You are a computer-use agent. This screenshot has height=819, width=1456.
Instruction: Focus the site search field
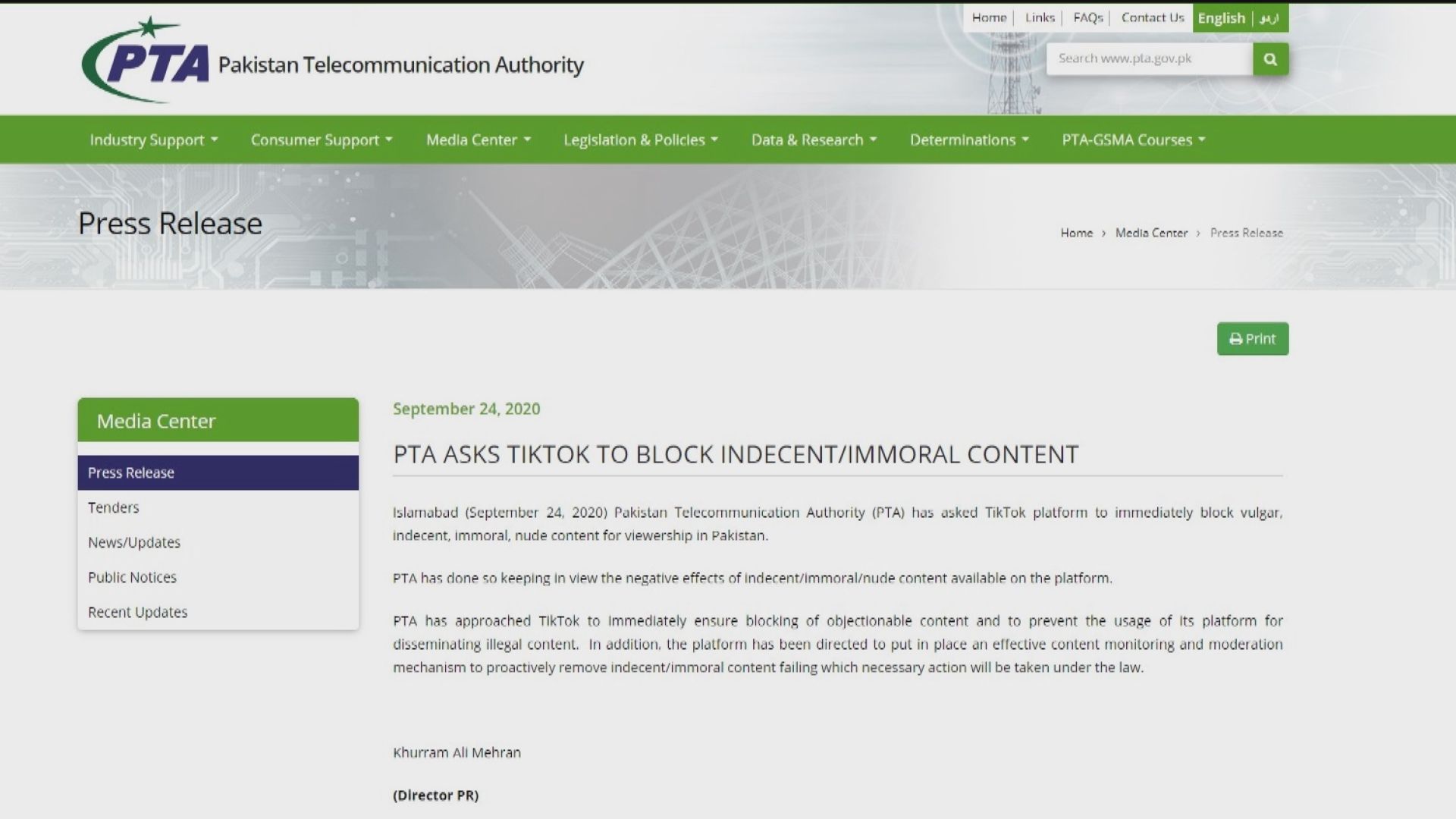pyautogui.click(x=1149, y=59)
